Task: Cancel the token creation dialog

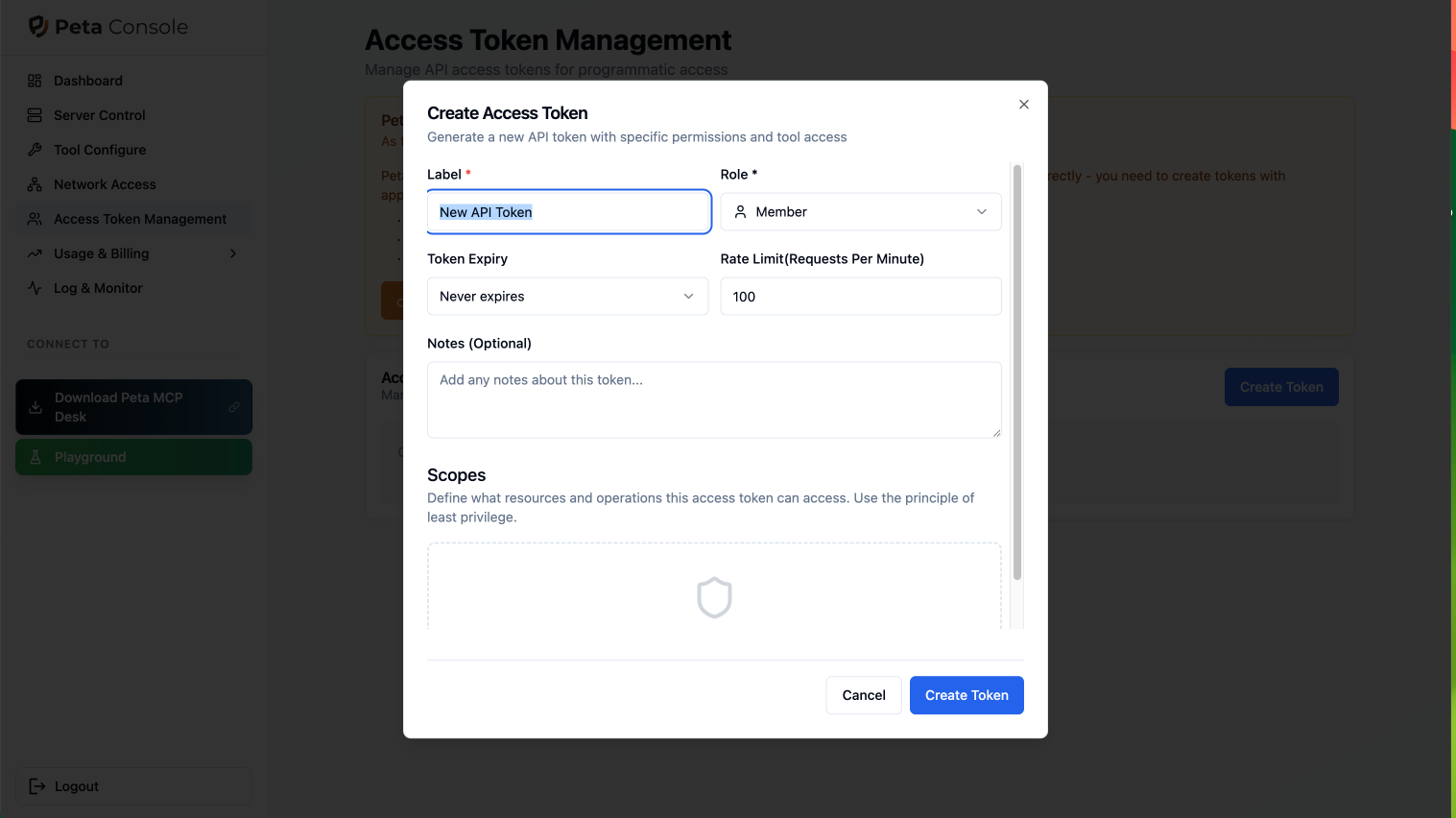Action: (863, 695)
